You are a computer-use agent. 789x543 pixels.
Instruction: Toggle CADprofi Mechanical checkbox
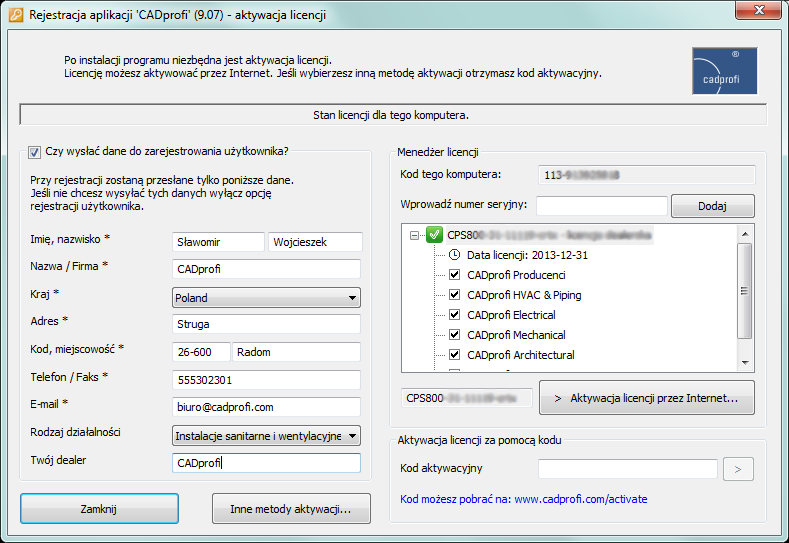pos(454,335)
